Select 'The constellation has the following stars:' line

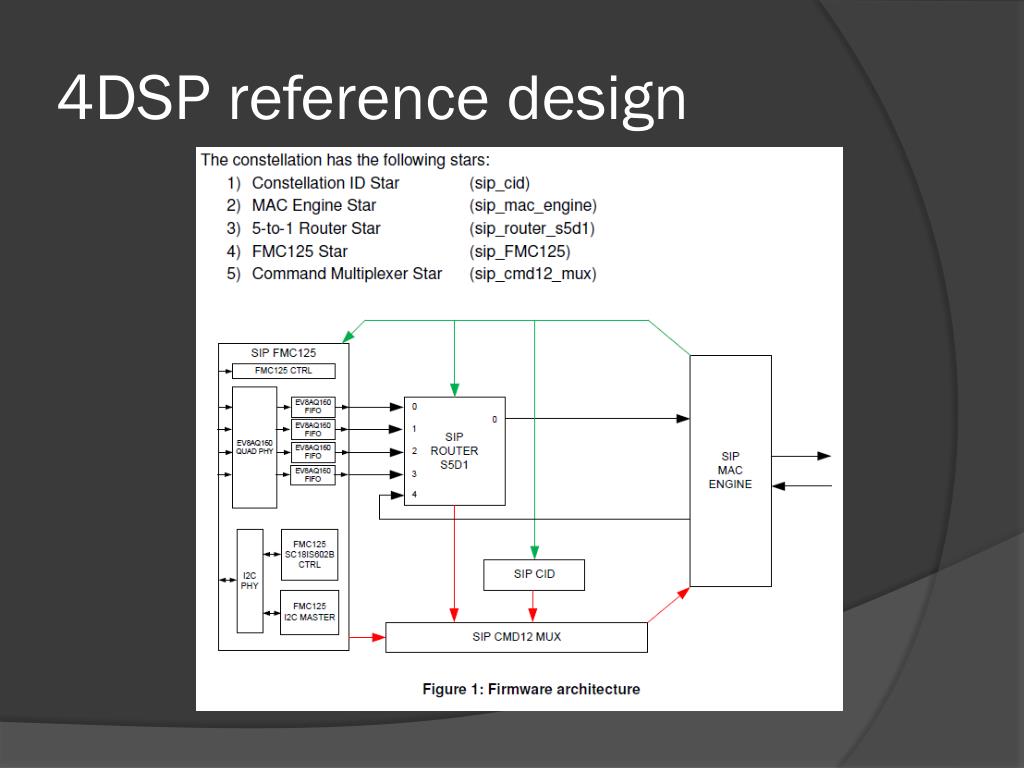(345, 160)
